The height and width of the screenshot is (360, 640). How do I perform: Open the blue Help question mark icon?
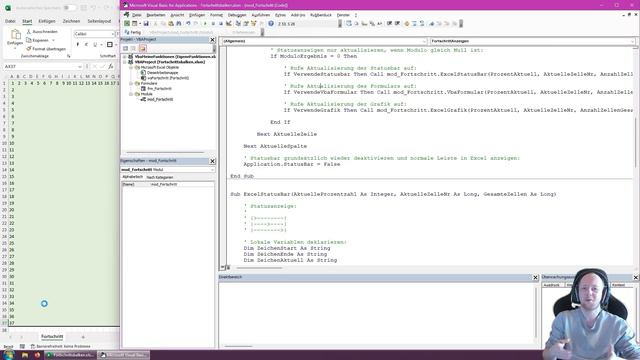271,24
